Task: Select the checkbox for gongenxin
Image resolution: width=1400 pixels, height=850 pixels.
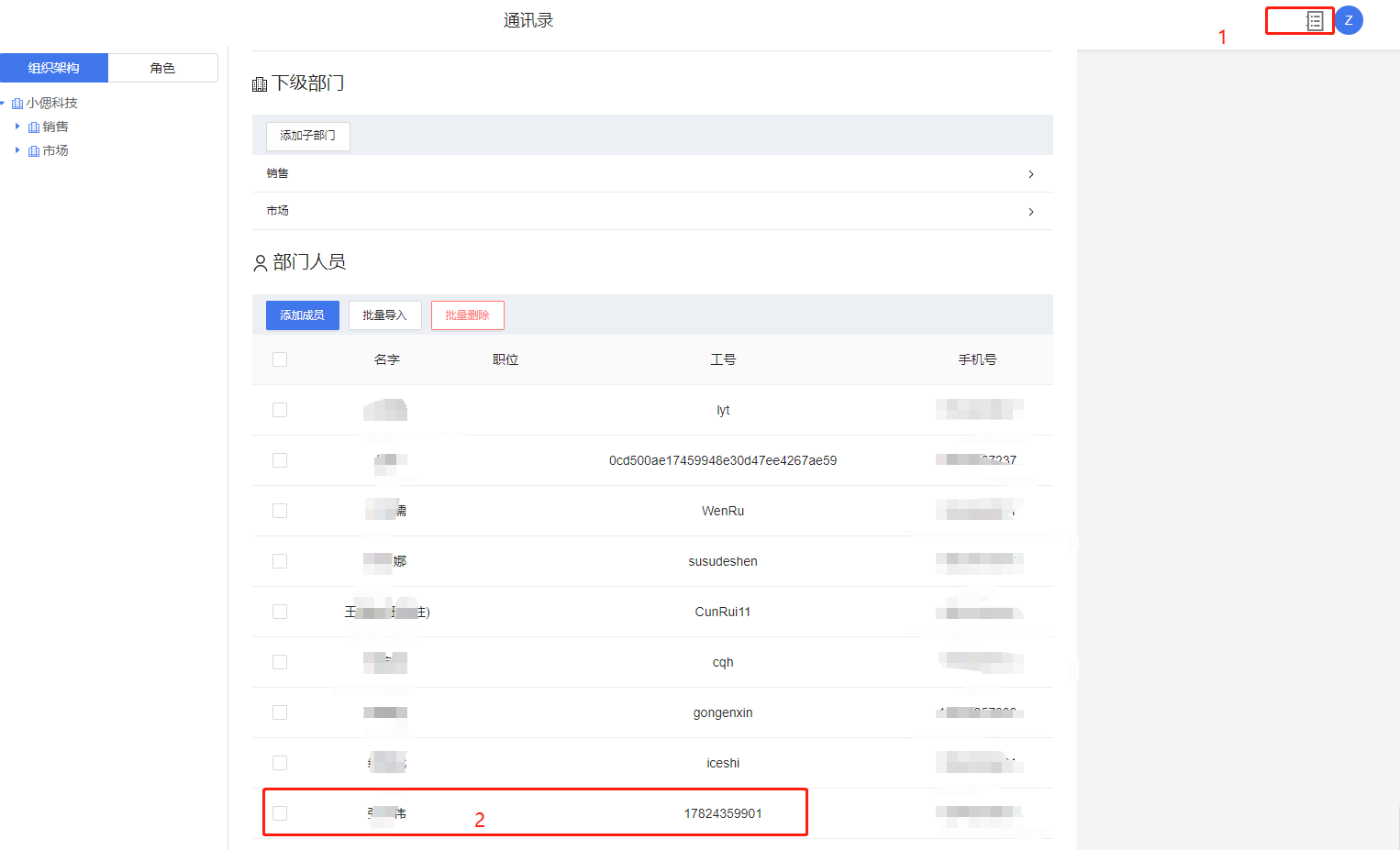Action: click(280, 712)
